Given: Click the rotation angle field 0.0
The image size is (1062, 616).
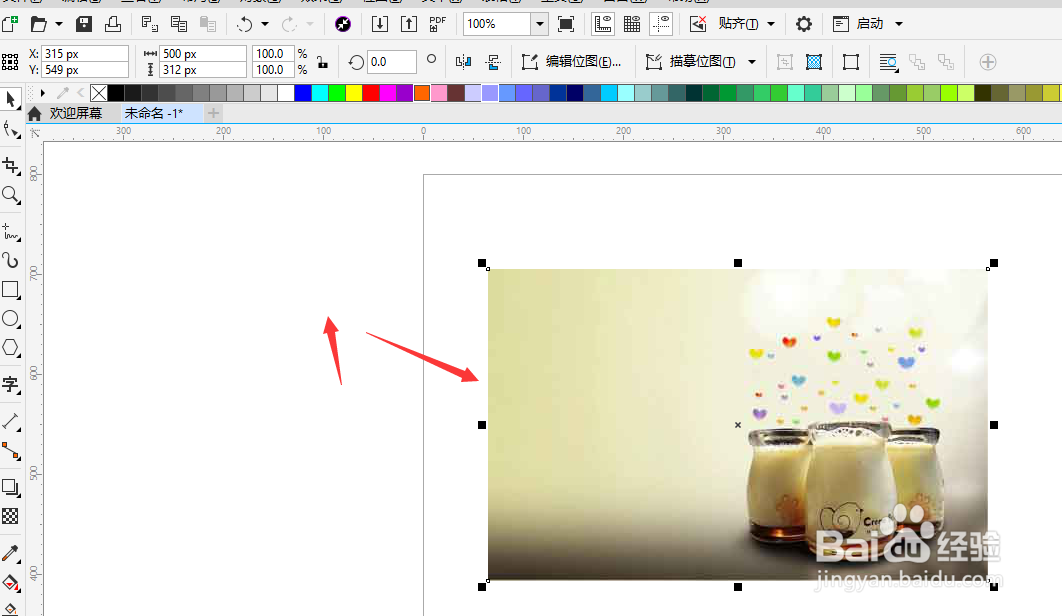Looking at the screenshot, I should [391, 62].
